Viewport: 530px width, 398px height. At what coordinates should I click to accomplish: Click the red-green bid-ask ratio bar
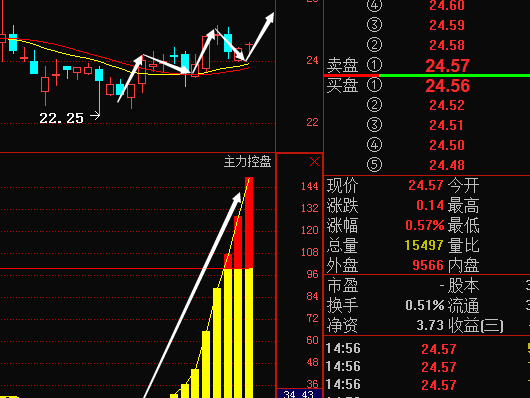tap(427, 75)
